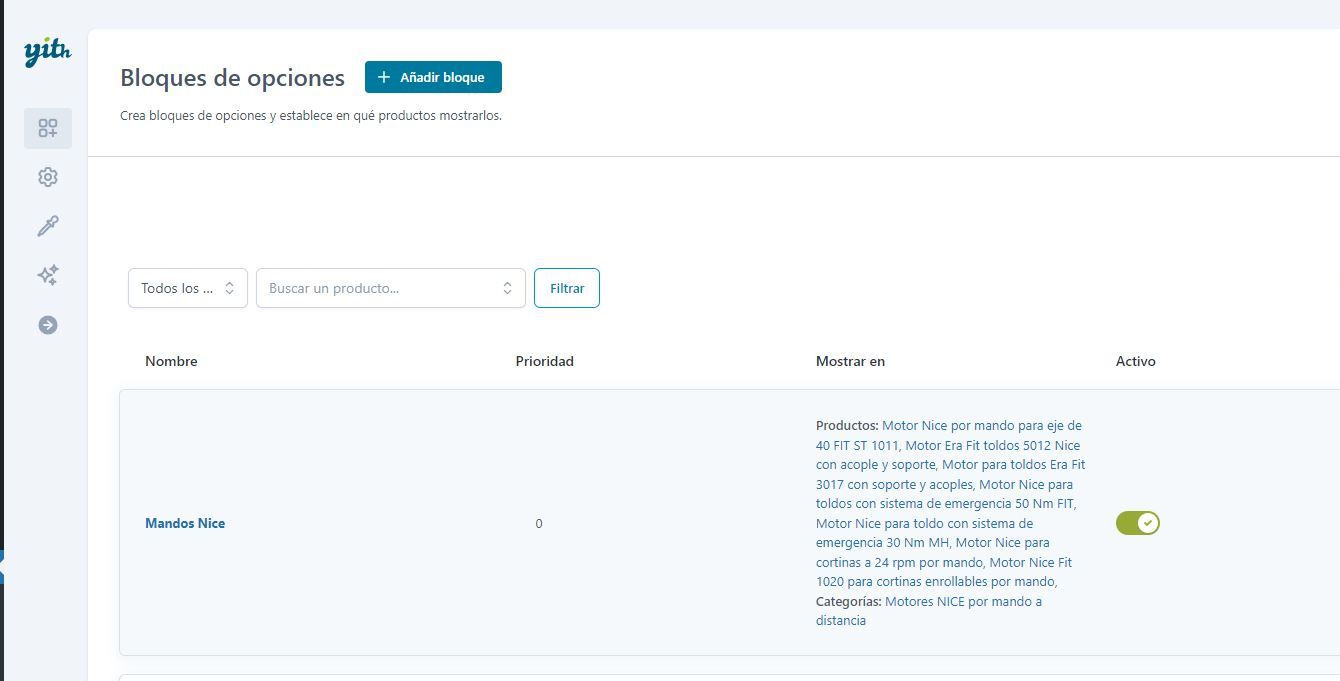Click the plus icon in Añadir bloque
Viewport: 1340px width, 681px height.
tap(384, 77)
